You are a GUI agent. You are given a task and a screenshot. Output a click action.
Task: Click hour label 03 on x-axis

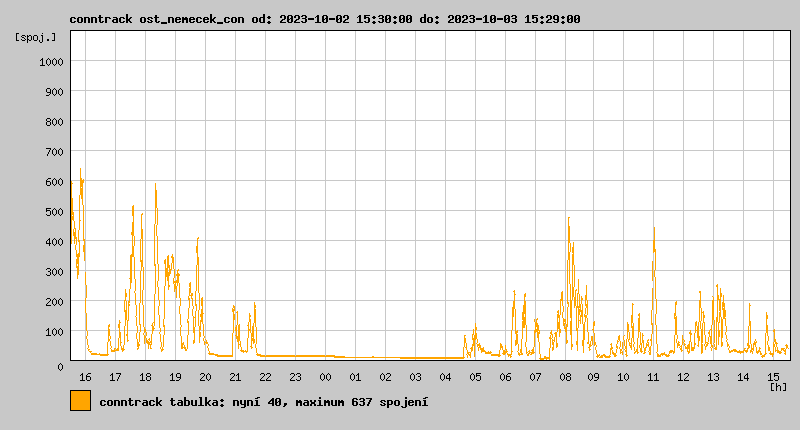(x=415, y=377)
